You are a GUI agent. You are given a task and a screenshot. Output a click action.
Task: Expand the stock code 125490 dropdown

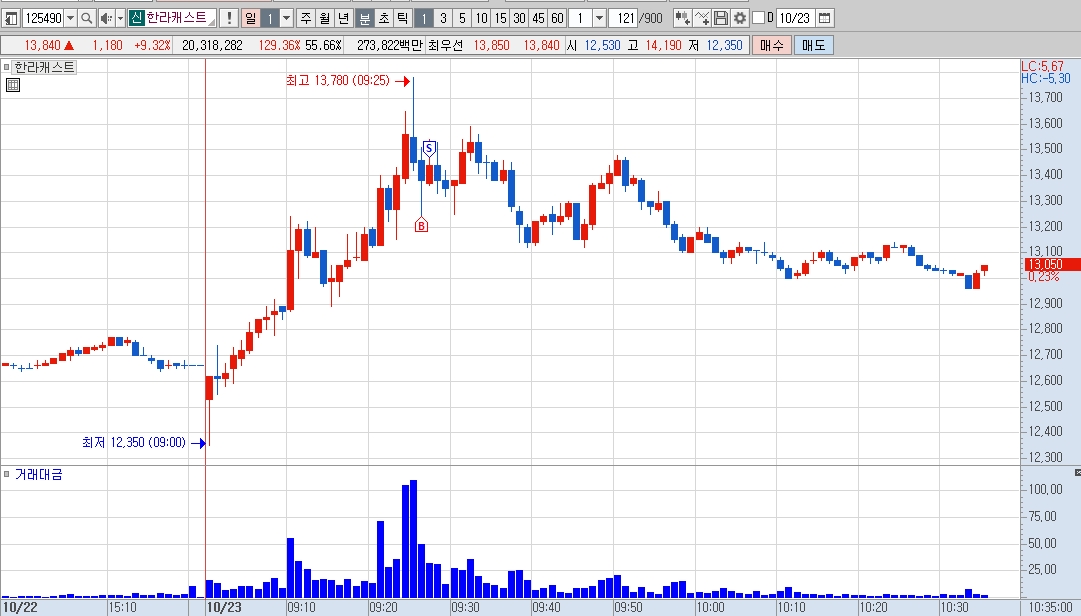click(x=70, y=18)
